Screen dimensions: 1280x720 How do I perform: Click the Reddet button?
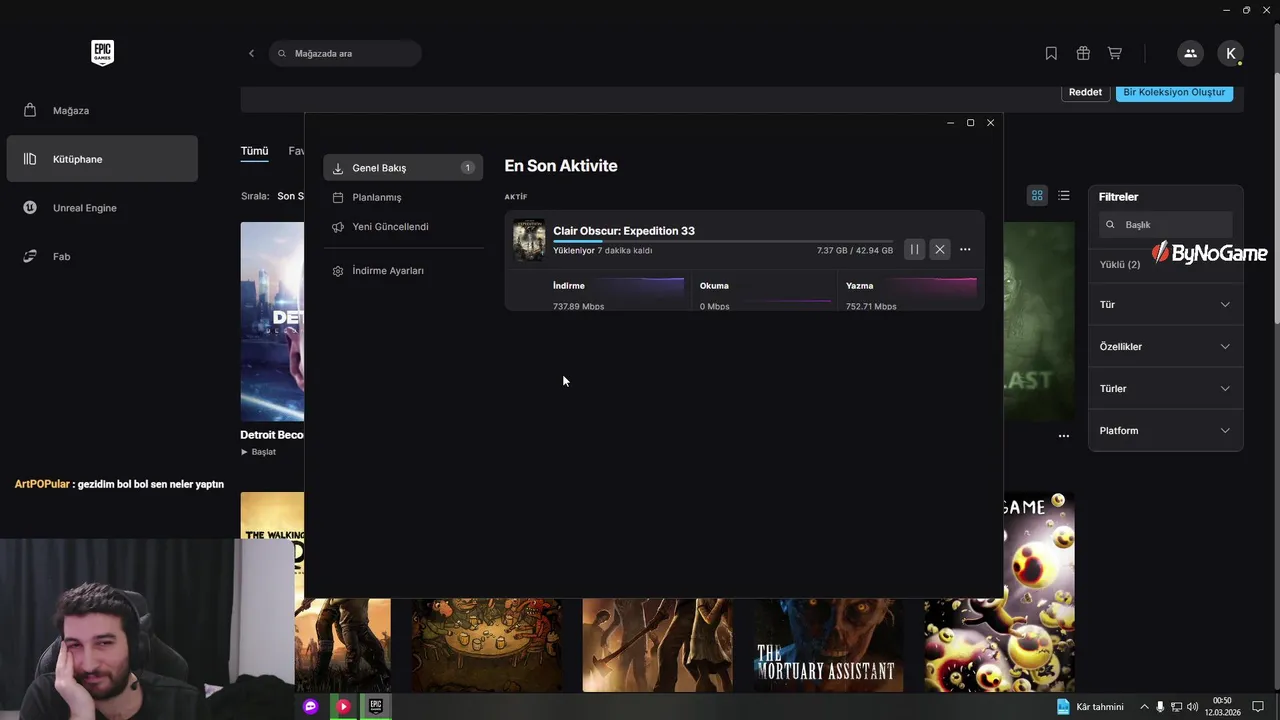(x=1085, y=92)
